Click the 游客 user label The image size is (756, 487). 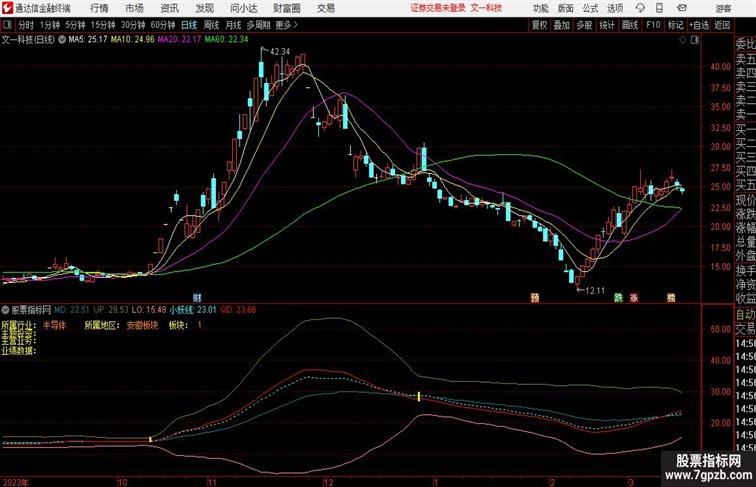click(723, 8)
